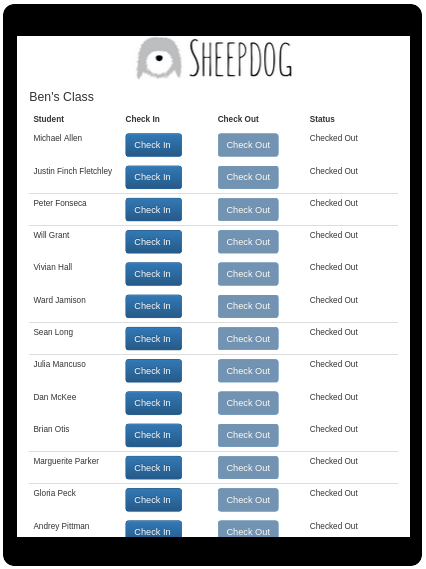Click the Sheepdog title text

click(241, 58)
